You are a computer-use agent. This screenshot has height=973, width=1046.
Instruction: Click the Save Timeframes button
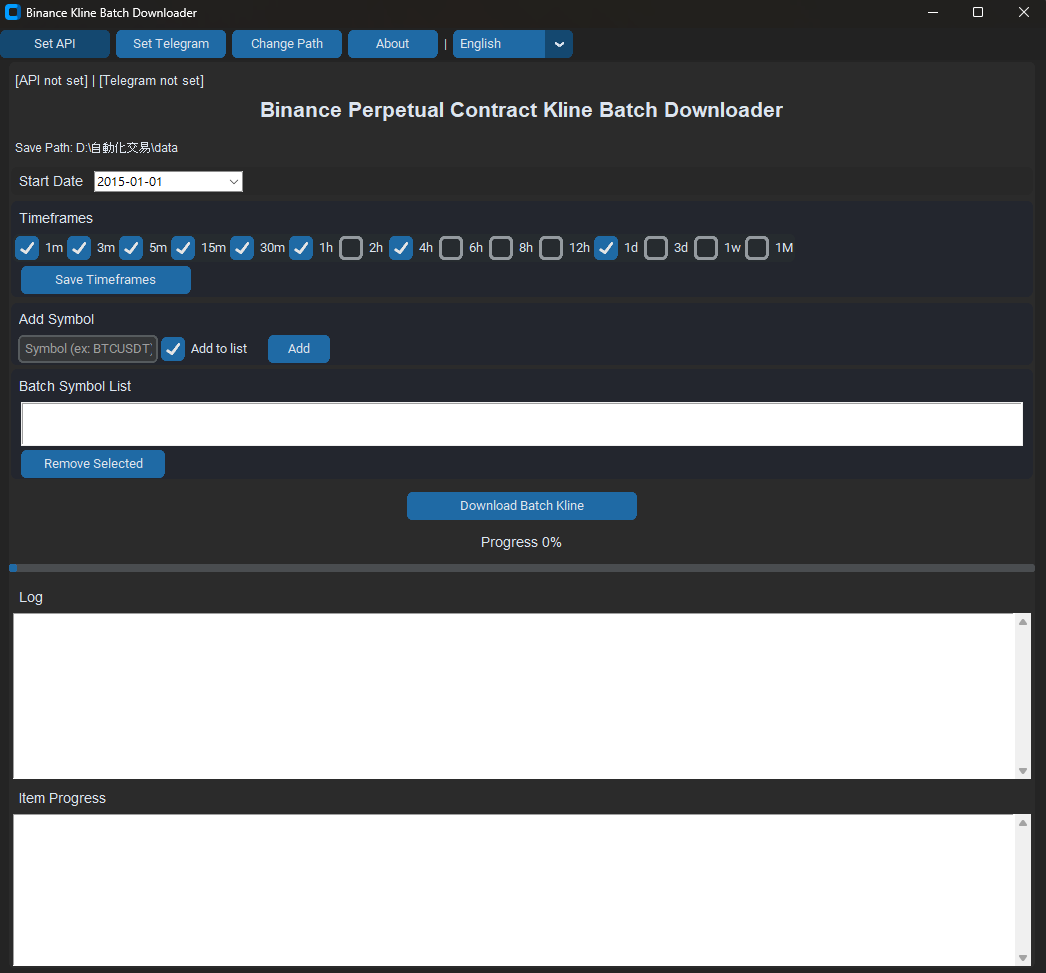pyautogui.click(x=105, y=280)
